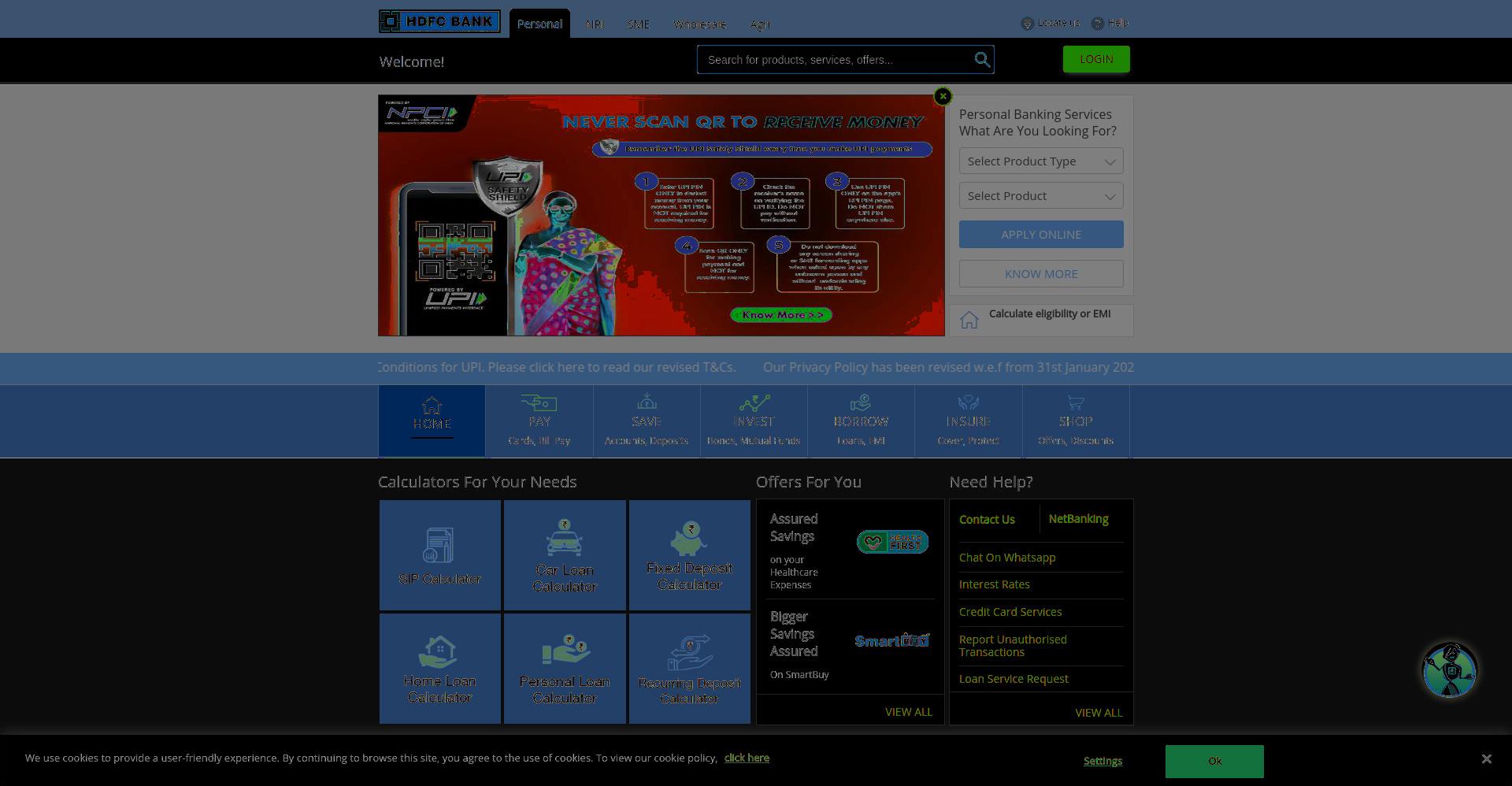Click the SmartBuy offer logo

tap(892, 640)
